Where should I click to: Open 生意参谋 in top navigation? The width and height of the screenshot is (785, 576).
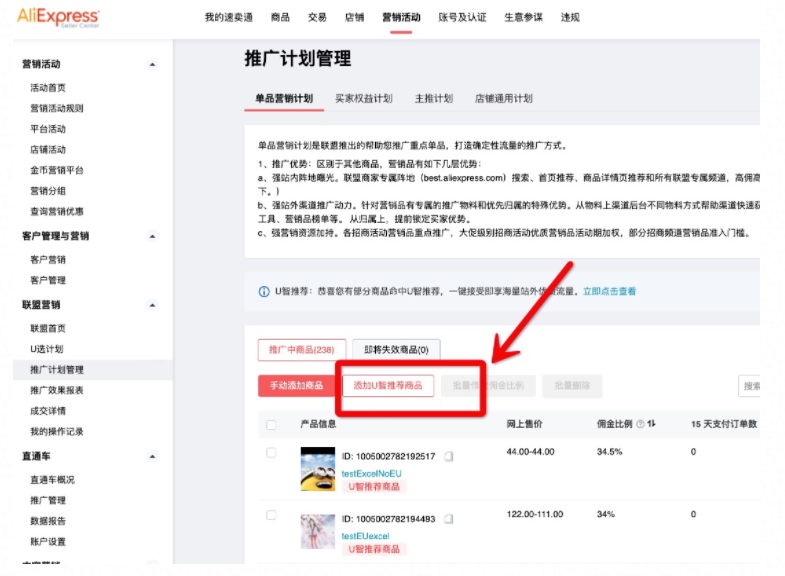tap(524, 18)
